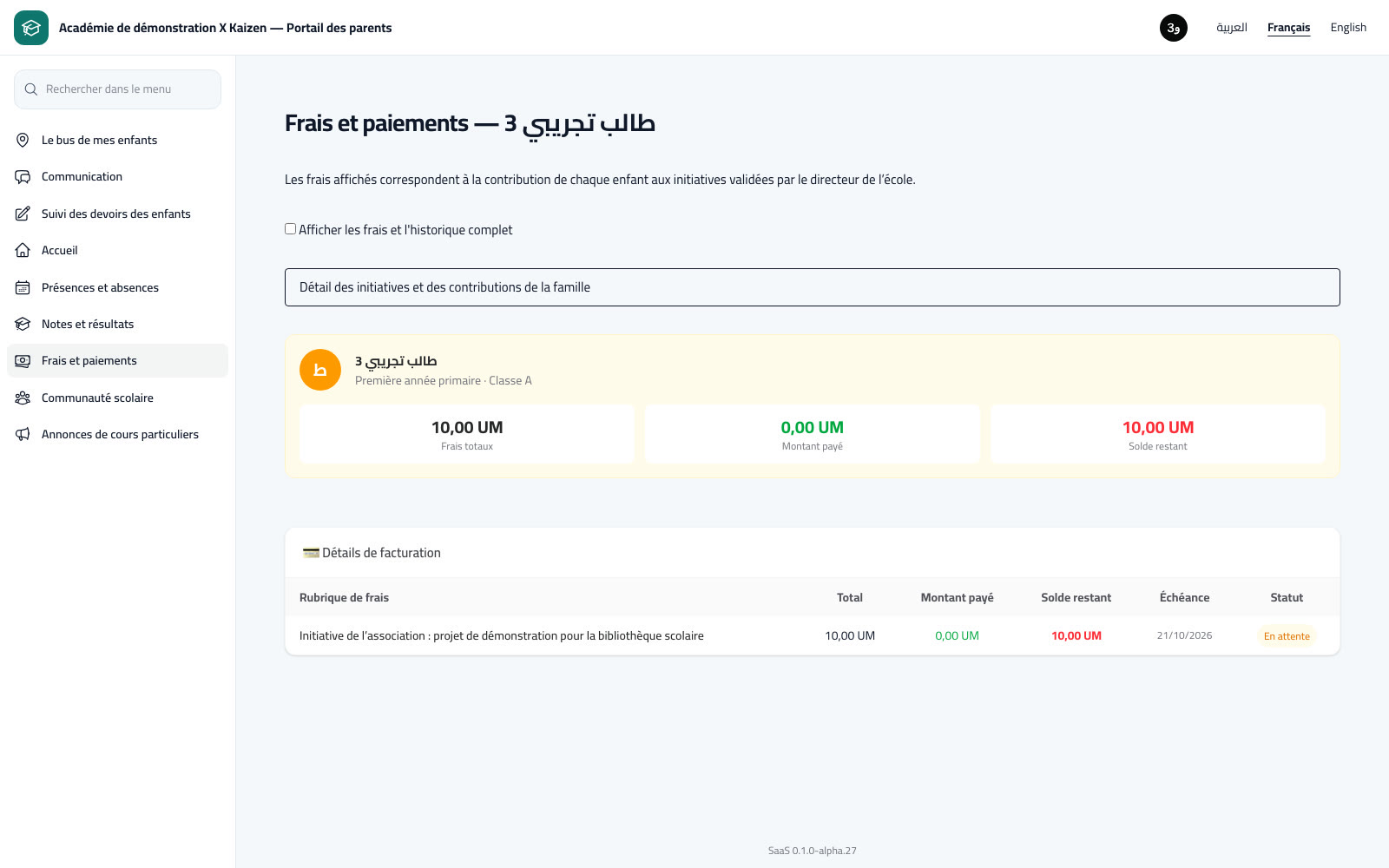The image size is (1389, 868).
Task: Click the Rubrique de frais column header
Action: (344, 597)
